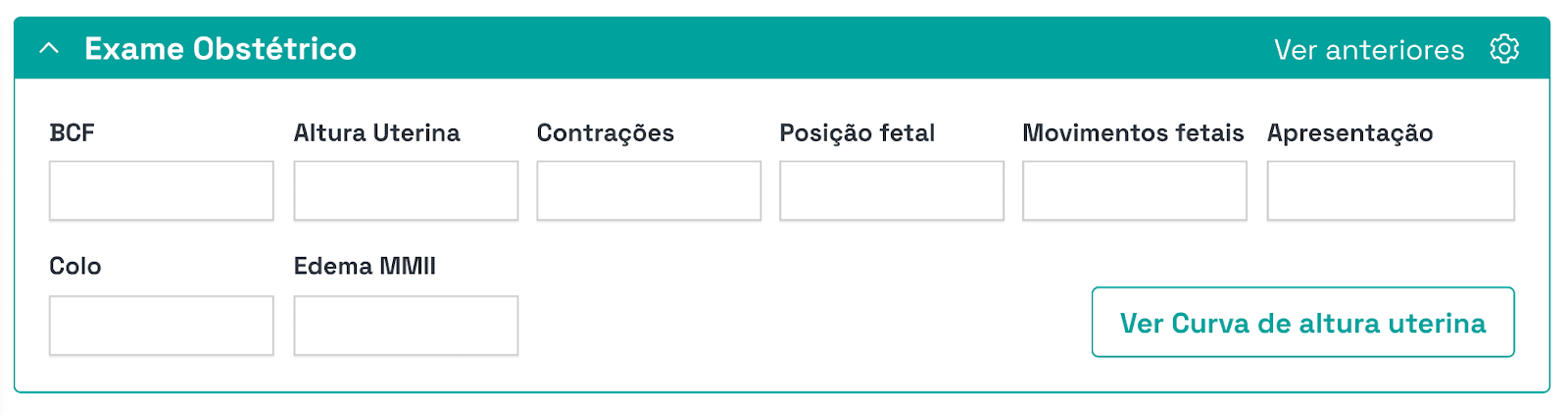Focus the BCF input box
The width and height of the screenshot is (1568, 415).
tap(162, 190)
